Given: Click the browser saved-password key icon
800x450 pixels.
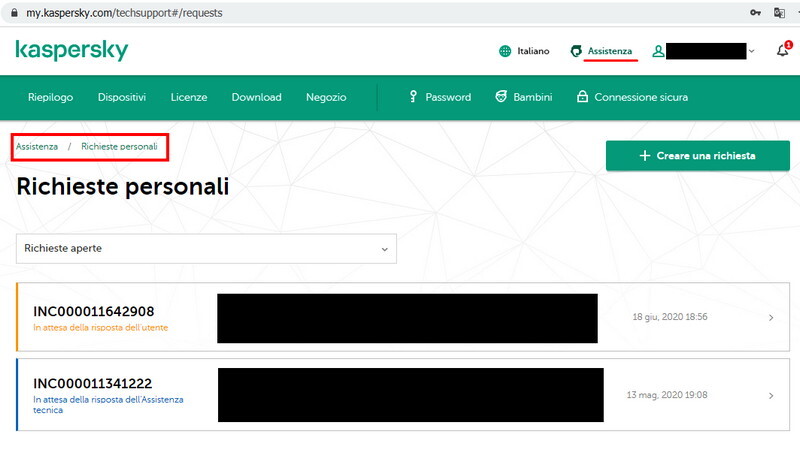Looking at the screenshot, I should click(x=755, y=13).
